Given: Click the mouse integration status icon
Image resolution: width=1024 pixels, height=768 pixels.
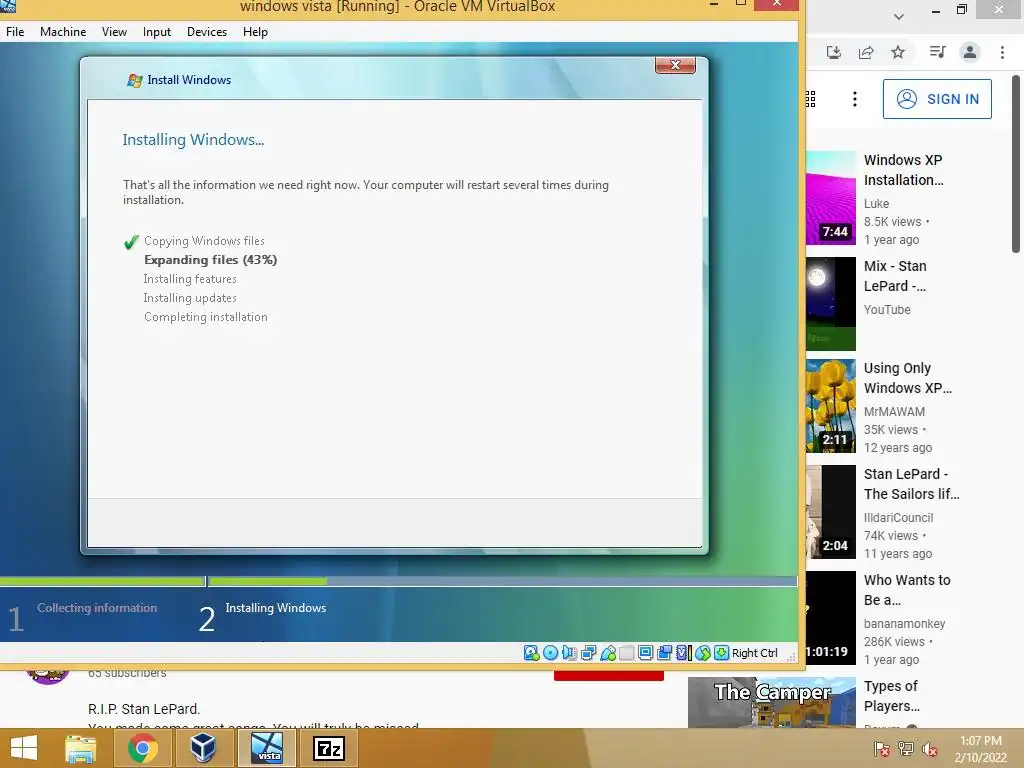Looking at the screenshot, I should pyautogui.click(x=703, y=652).
